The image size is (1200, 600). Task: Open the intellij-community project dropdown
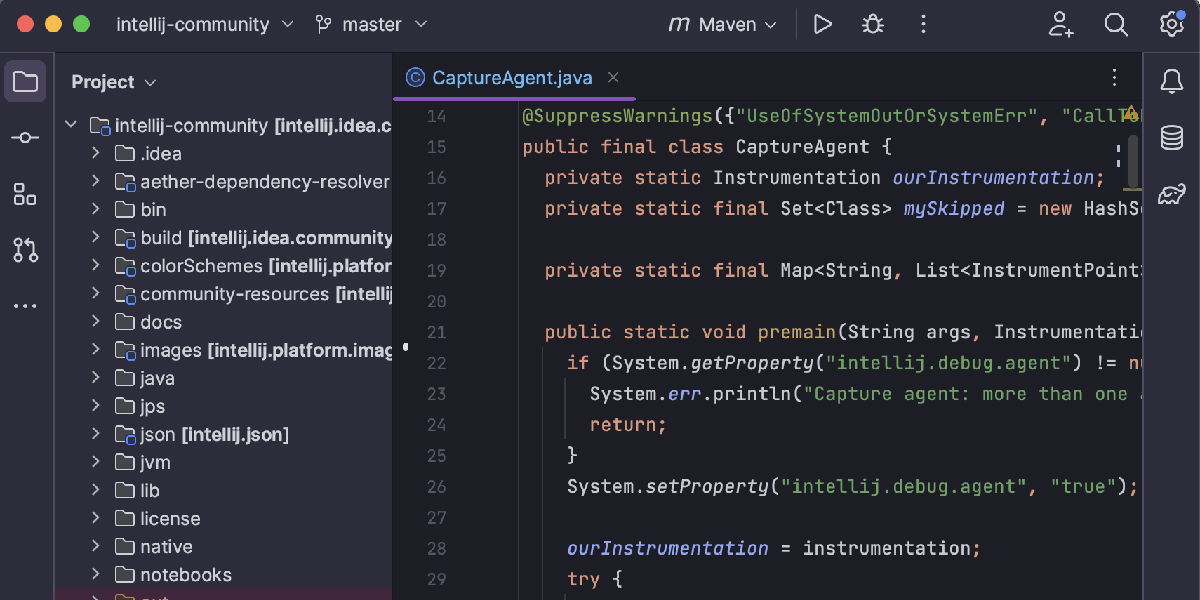[x=205, y=24]
